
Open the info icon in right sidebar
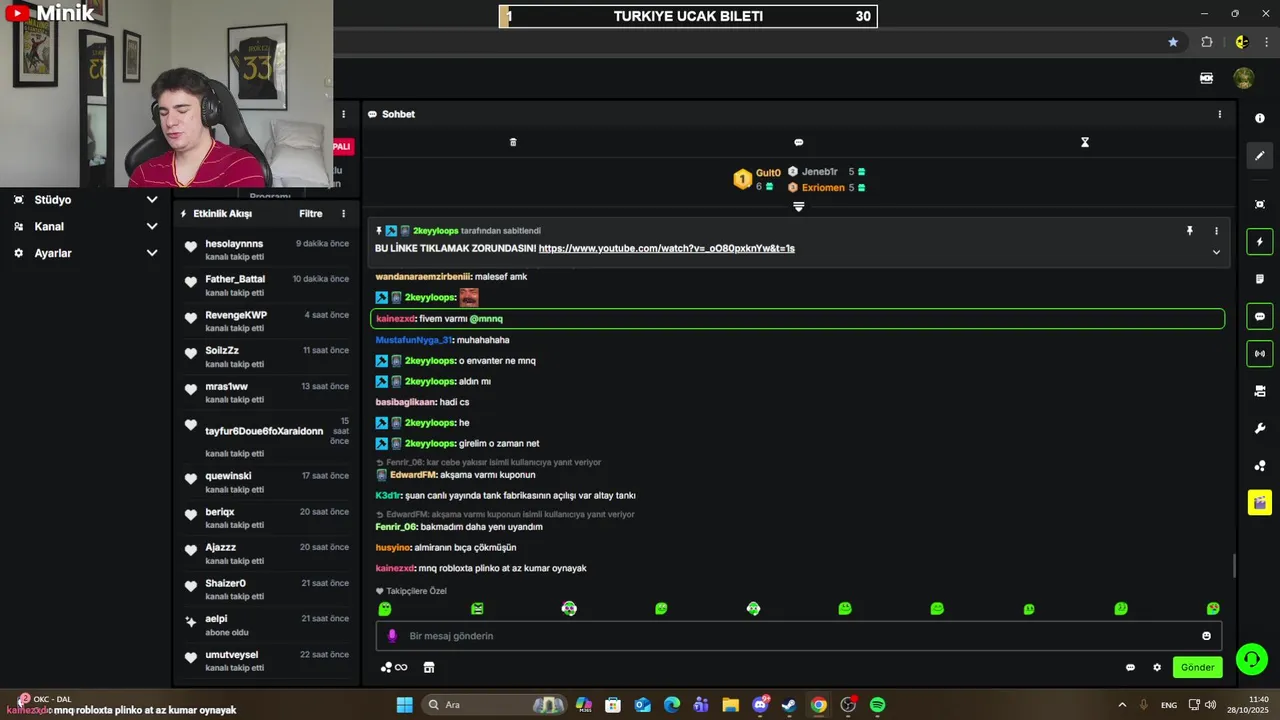pos(1259,118)
